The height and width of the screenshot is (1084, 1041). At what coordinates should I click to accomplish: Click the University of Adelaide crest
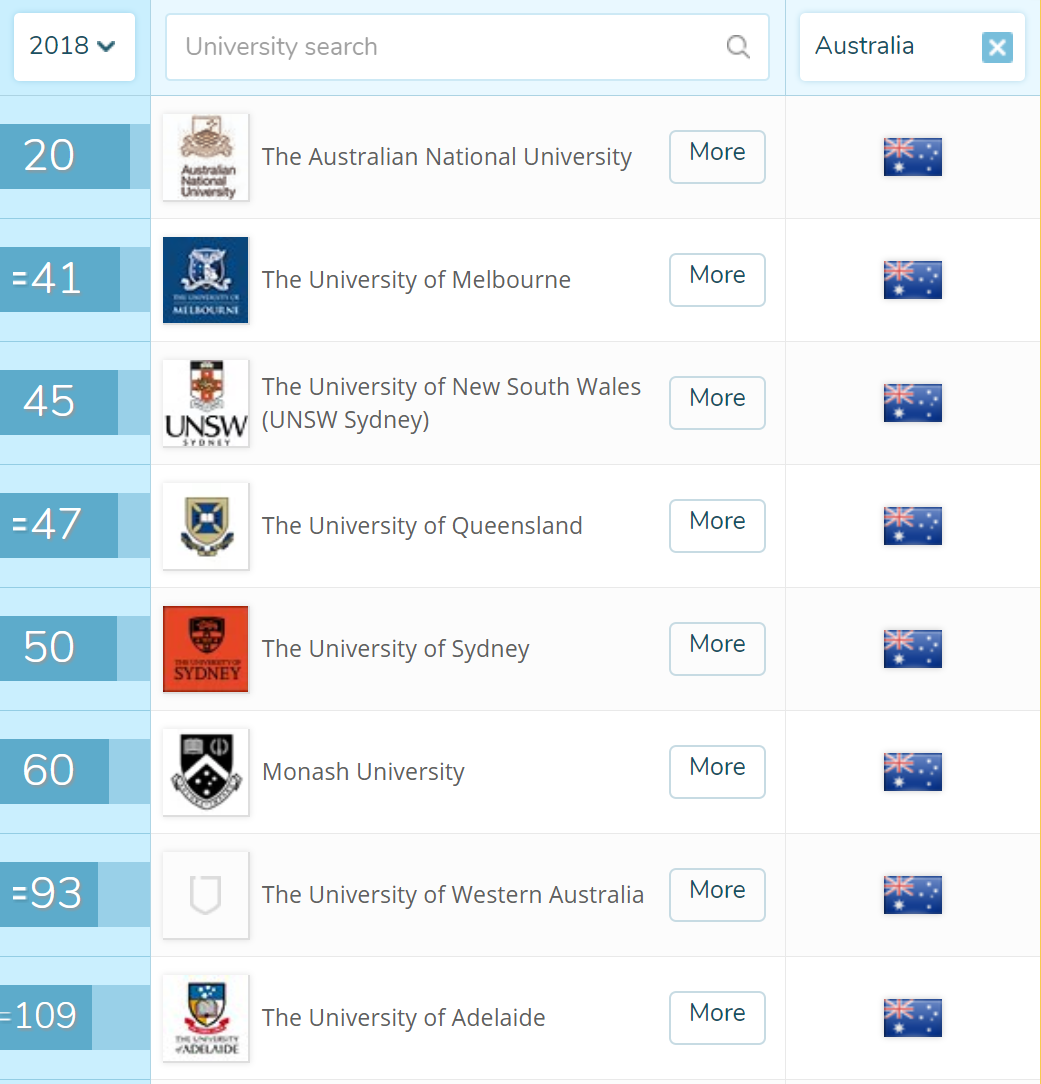(205, 1017)
